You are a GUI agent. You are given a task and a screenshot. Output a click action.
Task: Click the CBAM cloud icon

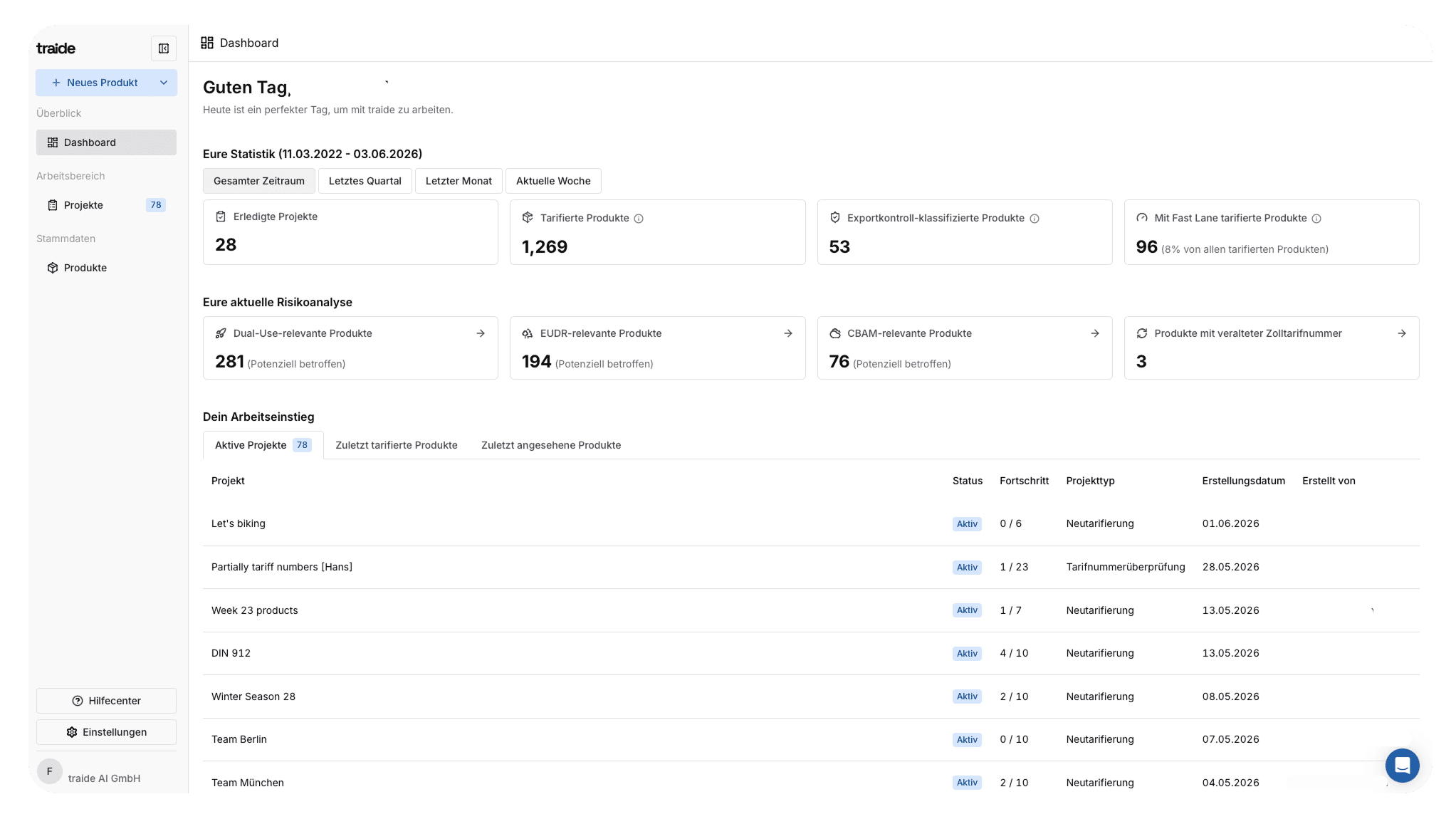click(835, 333)
